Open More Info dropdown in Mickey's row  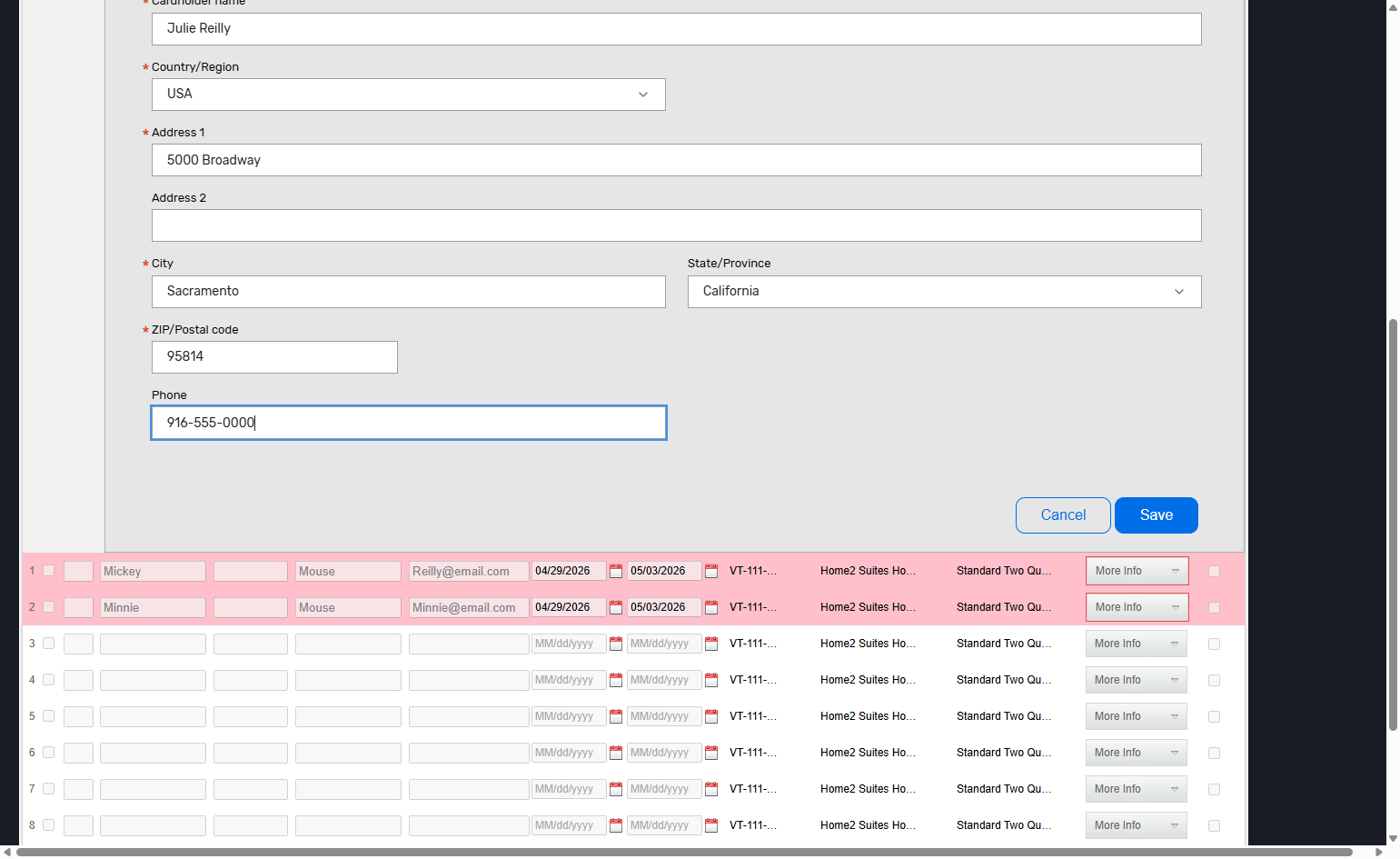pos(1137,571)
